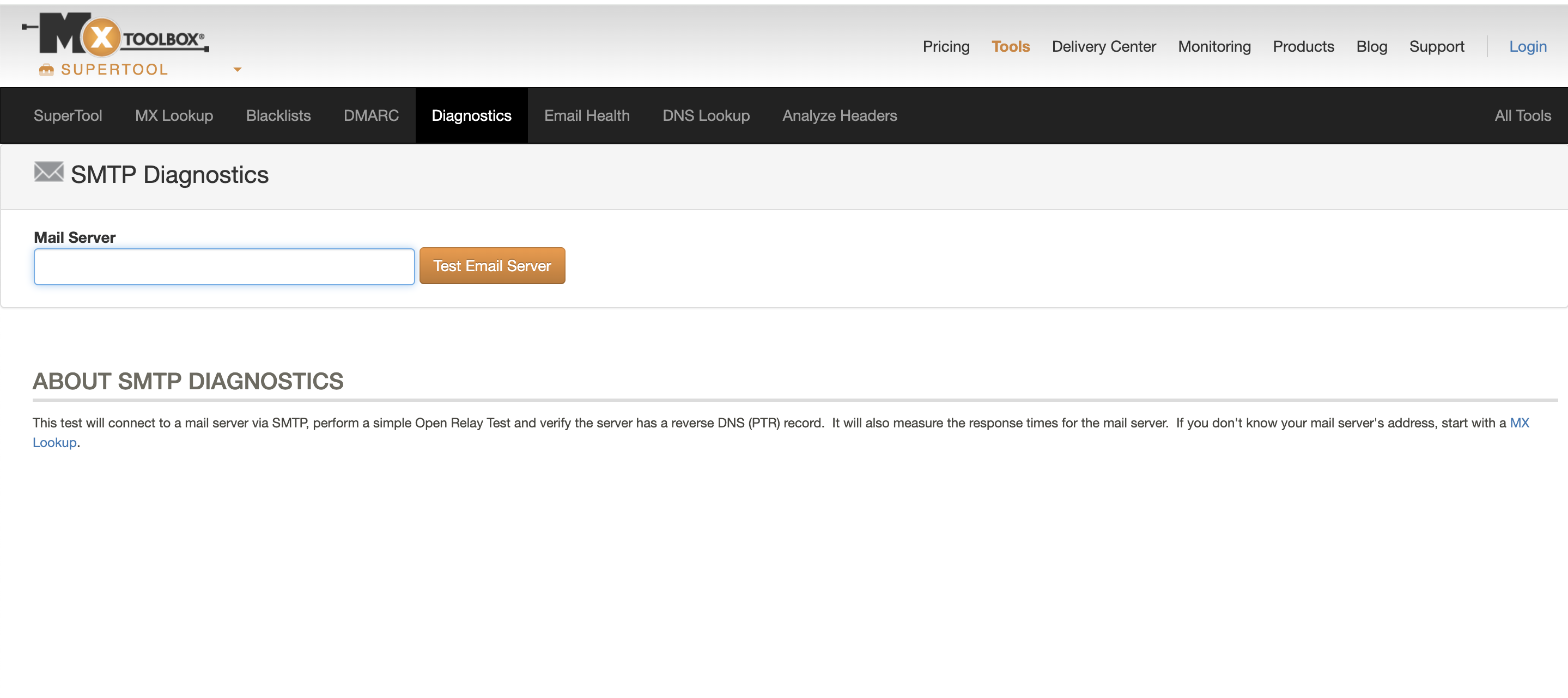
Task: Click the Mail Server input field
Action: pos(224,266)
